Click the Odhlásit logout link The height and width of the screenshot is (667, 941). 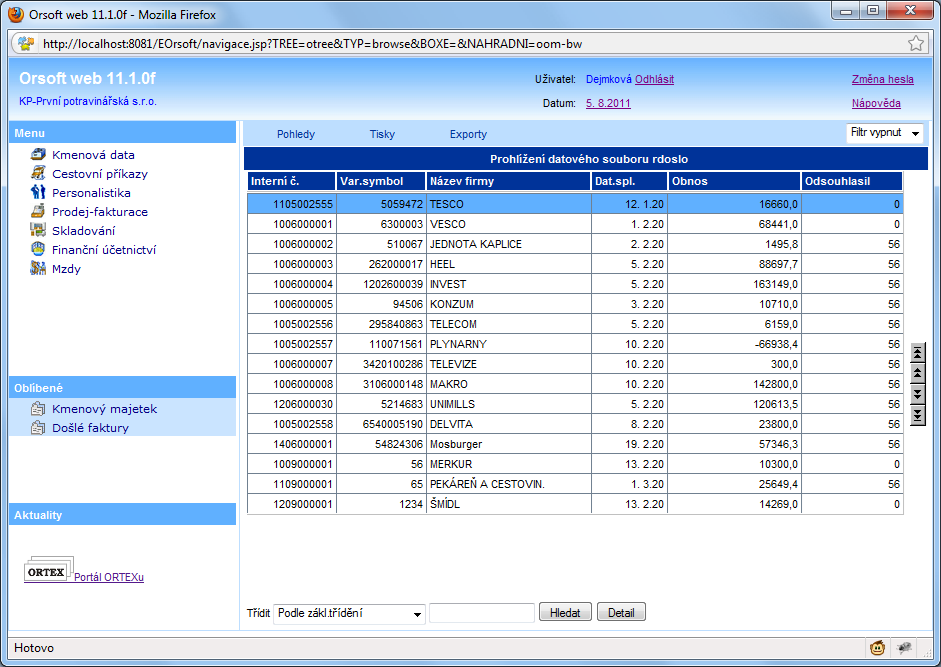click(x=654, y=79)
